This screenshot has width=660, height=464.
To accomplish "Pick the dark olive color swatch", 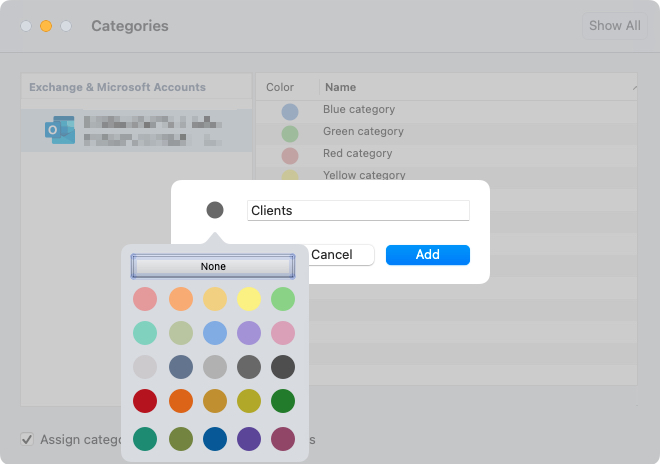I will pos(181,439).
